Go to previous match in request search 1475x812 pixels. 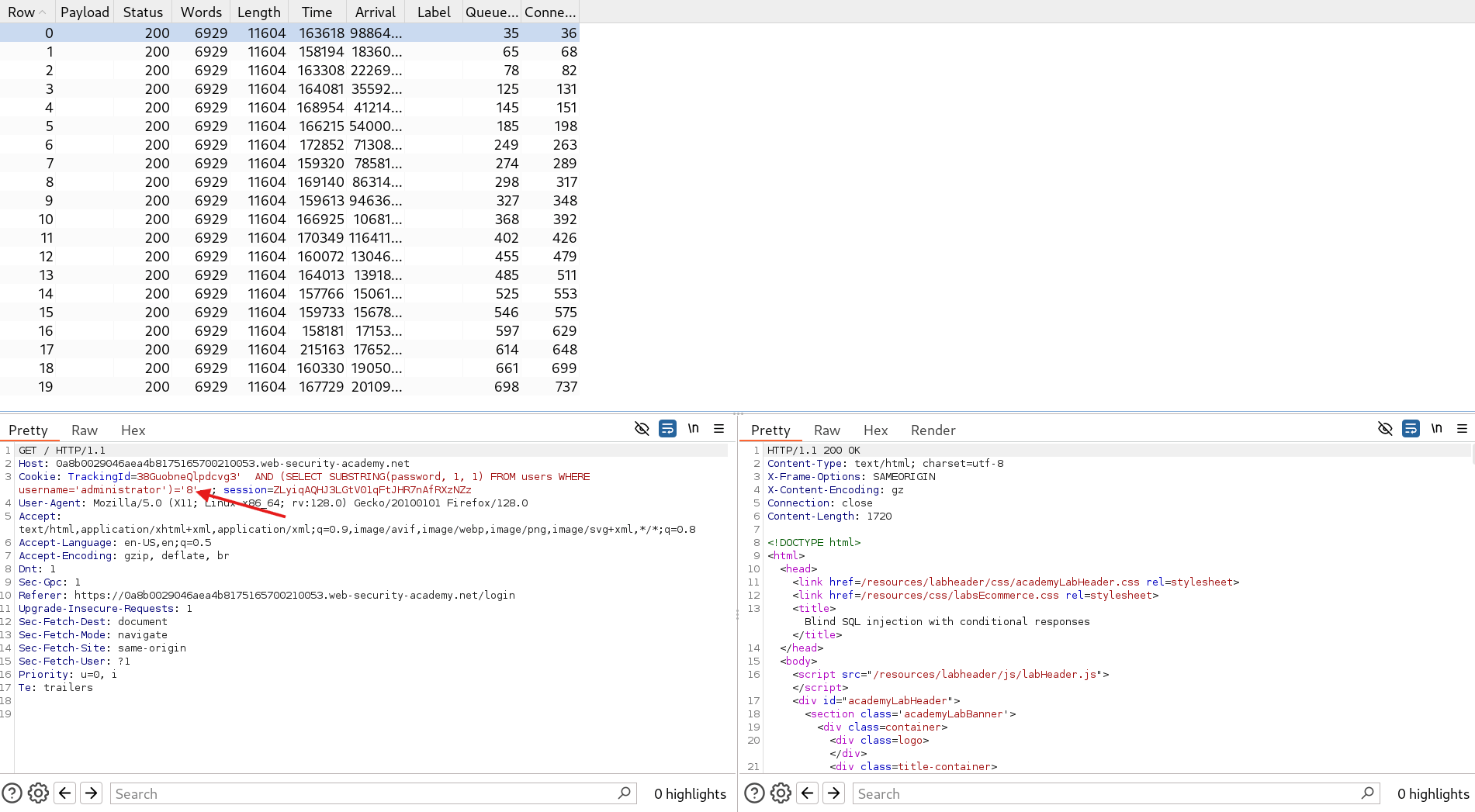(x=65, y=793)
